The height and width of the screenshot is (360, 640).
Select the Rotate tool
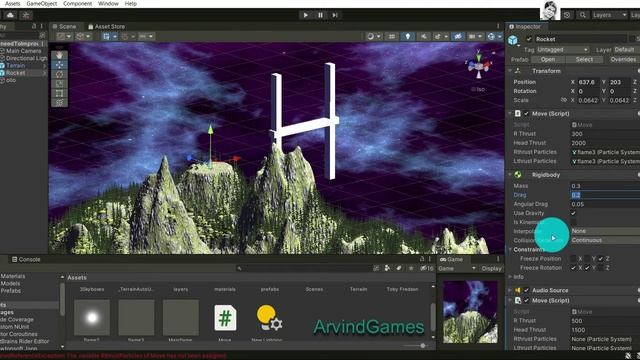[x=60, y=74]
